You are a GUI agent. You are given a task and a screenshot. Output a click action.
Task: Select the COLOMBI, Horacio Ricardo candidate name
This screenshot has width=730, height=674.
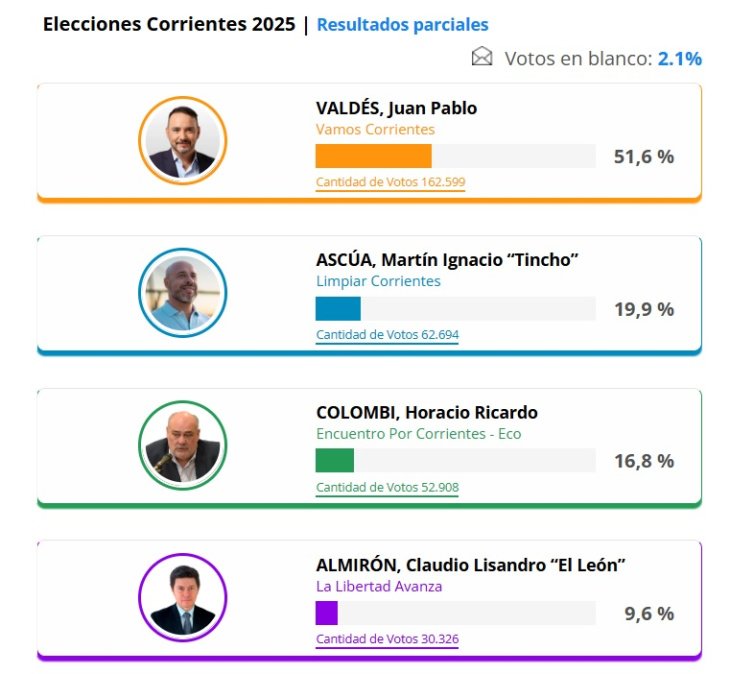[x=426, y=413]
